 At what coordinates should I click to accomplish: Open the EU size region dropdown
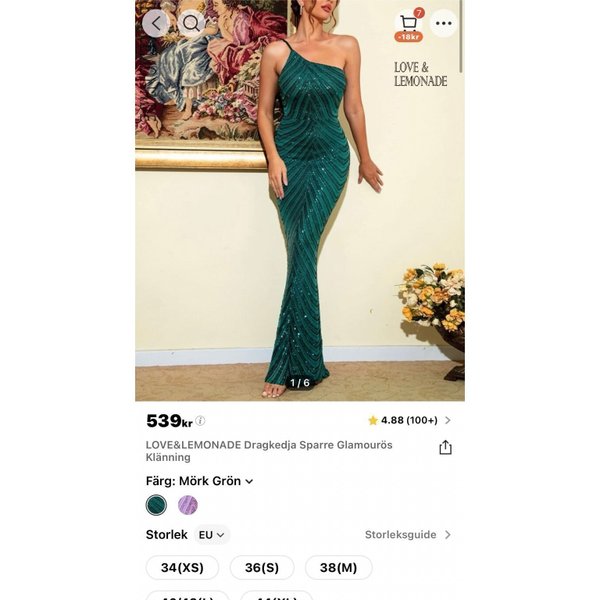[212, 535]
